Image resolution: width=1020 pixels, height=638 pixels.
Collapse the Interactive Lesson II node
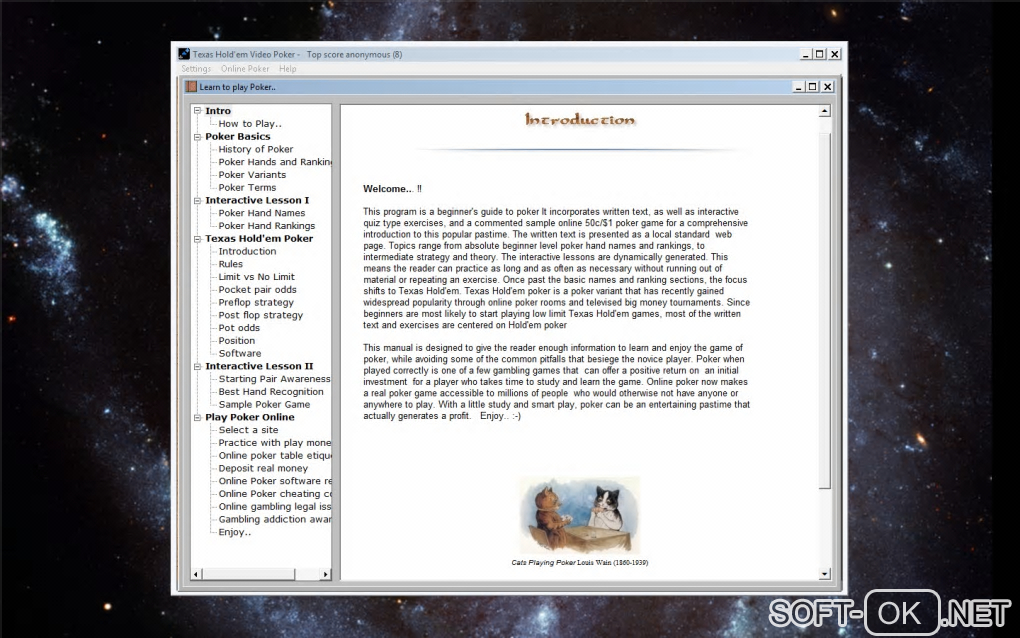pos(197,366)
